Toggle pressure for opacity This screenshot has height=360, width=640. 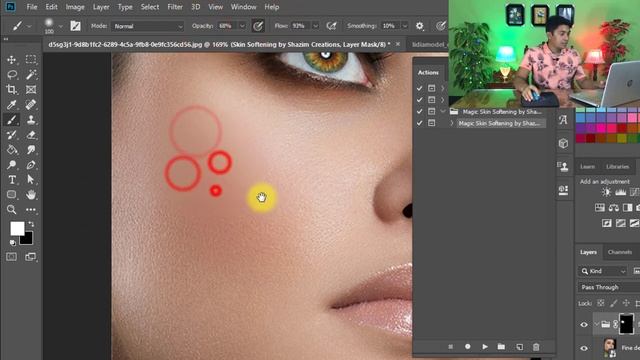pos(258,26)
